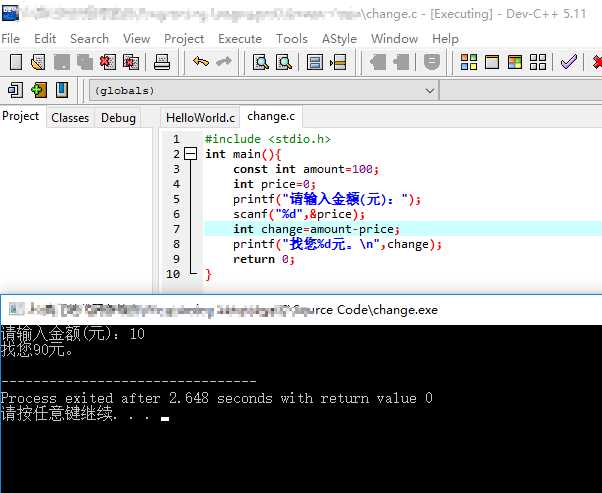The width and height of the screenshot is (602, 493).
Task: Click the Insert snippet icon in second toolbar
Action: tap(15, 91)
